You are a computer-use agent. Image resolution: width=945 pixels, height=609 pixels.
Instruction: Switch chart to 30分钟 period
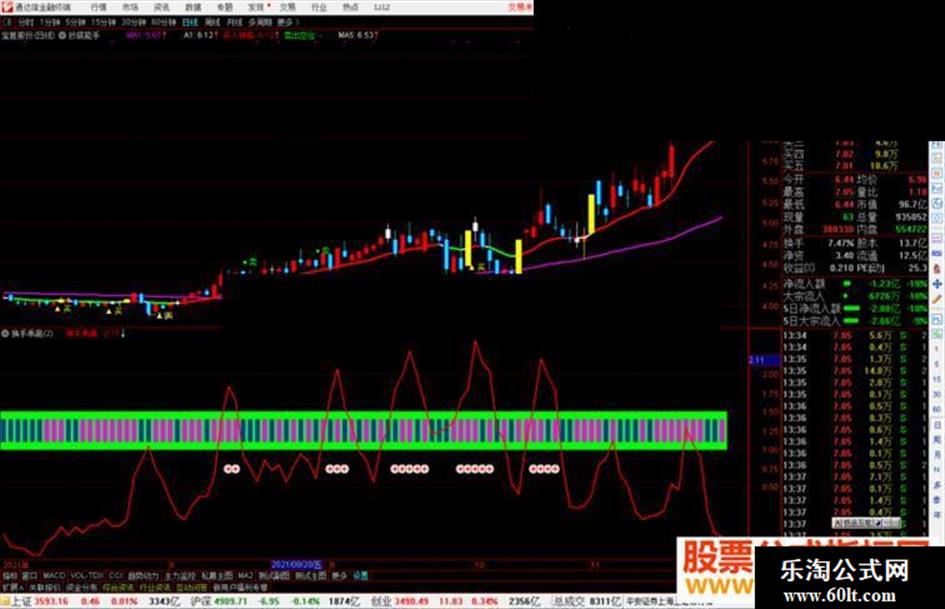(133, 22)
